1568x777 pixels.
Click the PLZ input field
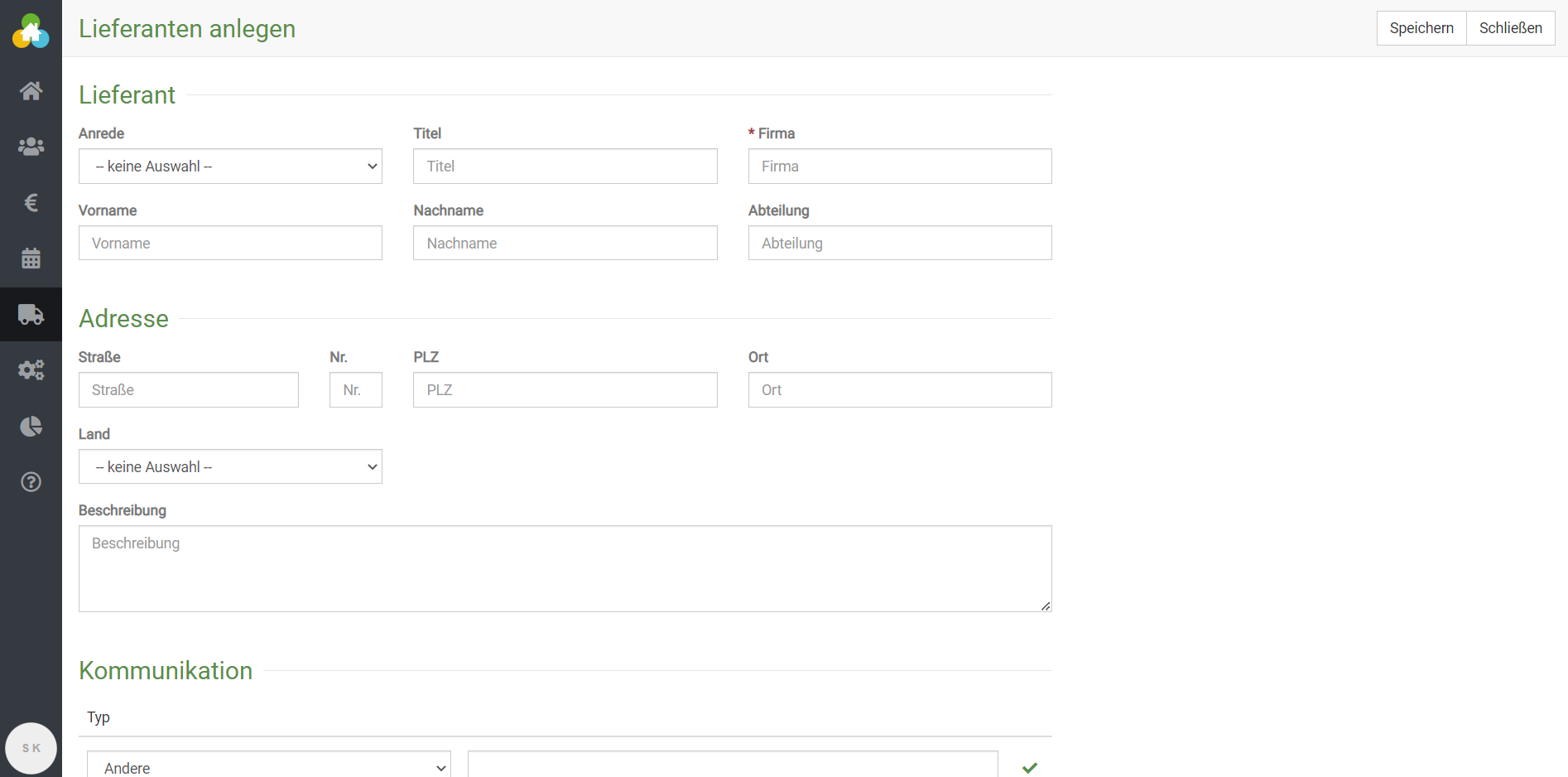pyautogui.click(x=565, y=390)
